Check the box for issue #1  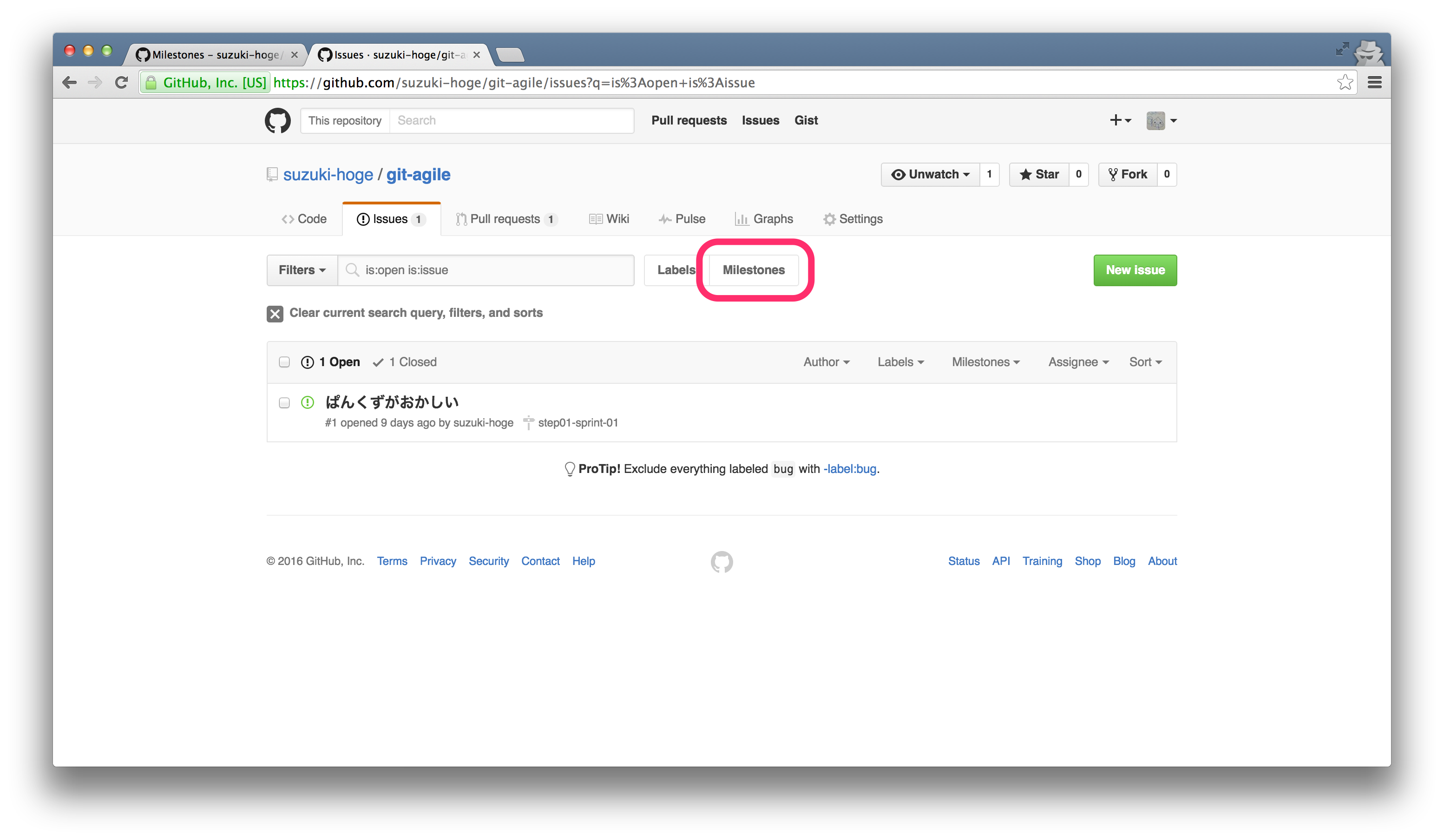284,403
